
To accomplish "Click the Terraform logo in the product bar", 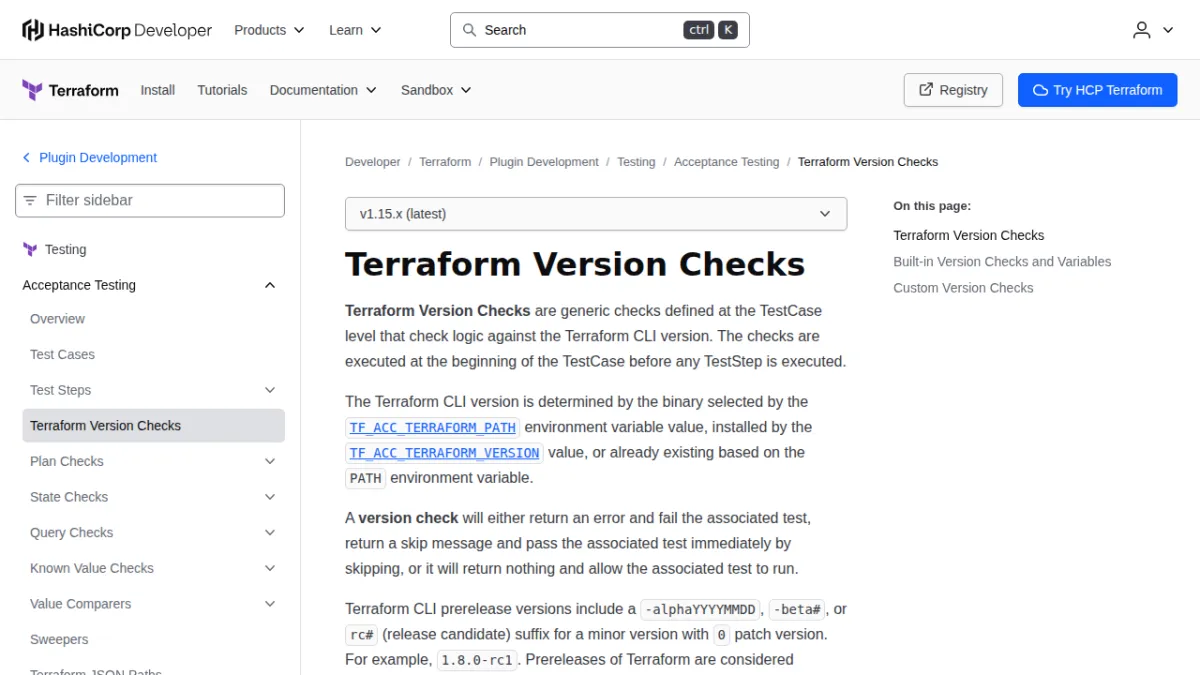I will pyautogui.click(x=70, y=90).
